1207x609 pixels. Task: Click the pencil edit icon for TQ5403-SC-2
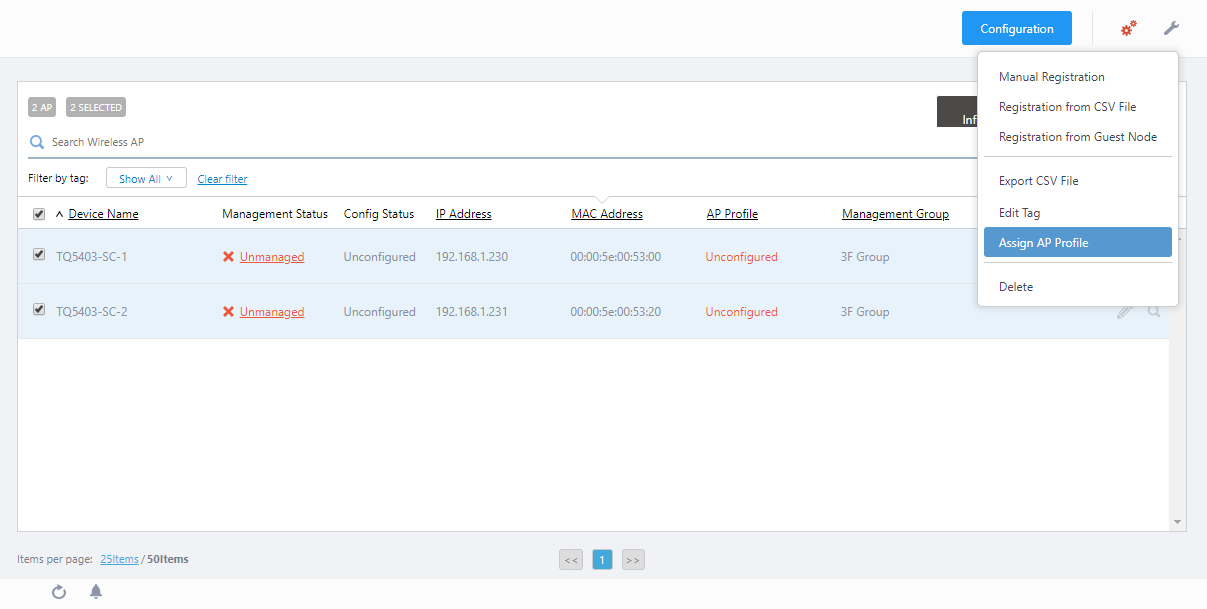click(1125, 312)
